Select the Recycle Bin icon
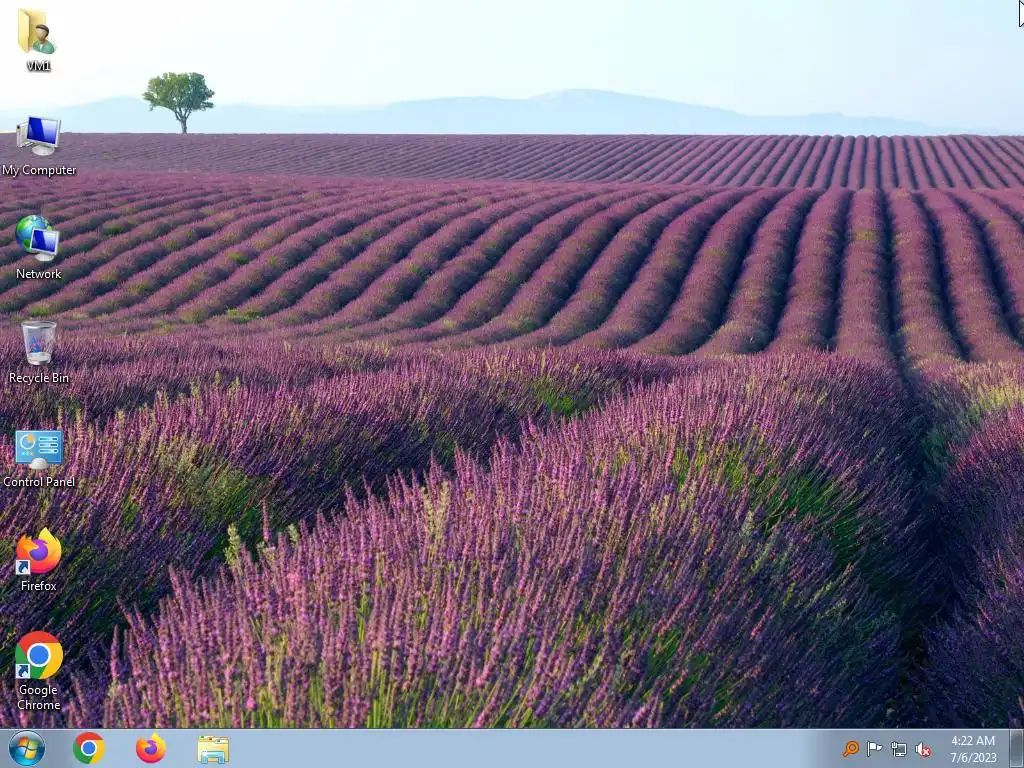Image resolution: width=1024 pixels, height=768 pixels. [39, 343]
